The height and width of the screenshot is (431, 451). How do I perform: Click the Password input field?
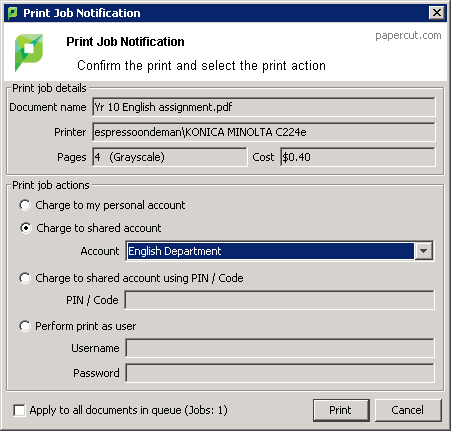[280, 373]
